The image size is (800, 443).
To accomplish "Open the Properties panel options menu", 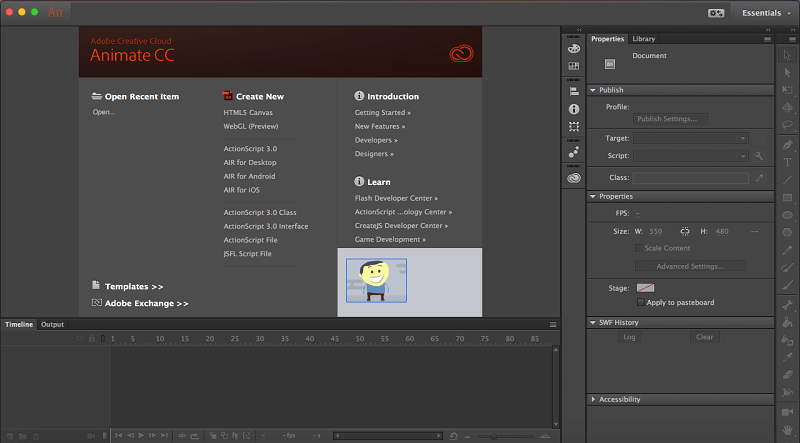I will (767, 39).
